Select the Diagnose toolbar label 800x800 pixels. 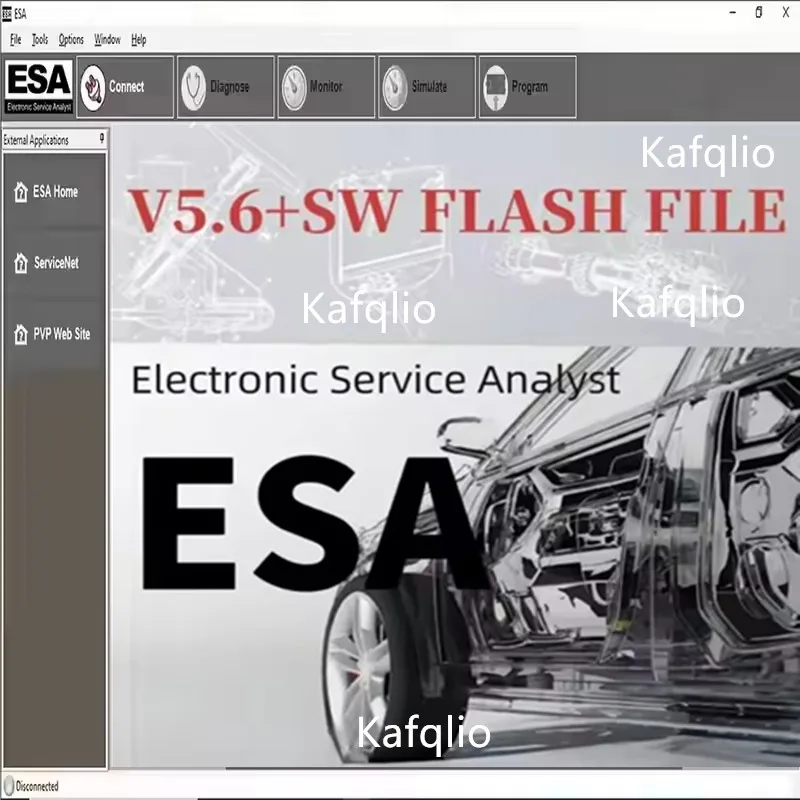pos(230,87)
